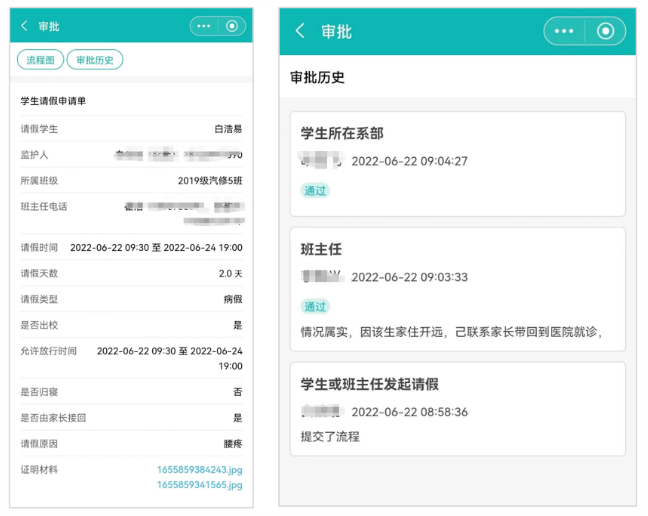Open attachment 1655859341565.jpg
Screen dimensions: 648x516
(x=199, y=485)
